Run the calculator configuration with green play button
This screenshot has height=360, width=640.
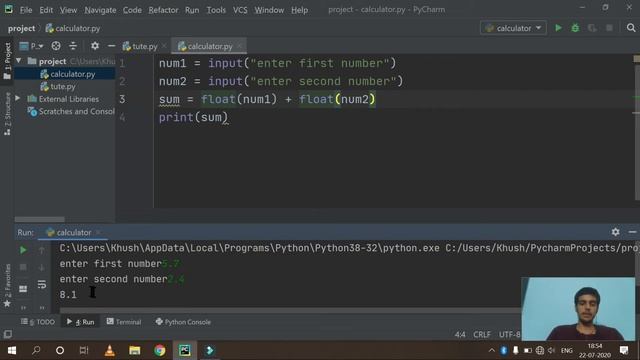pyautogui.click(x=558, y=28)
